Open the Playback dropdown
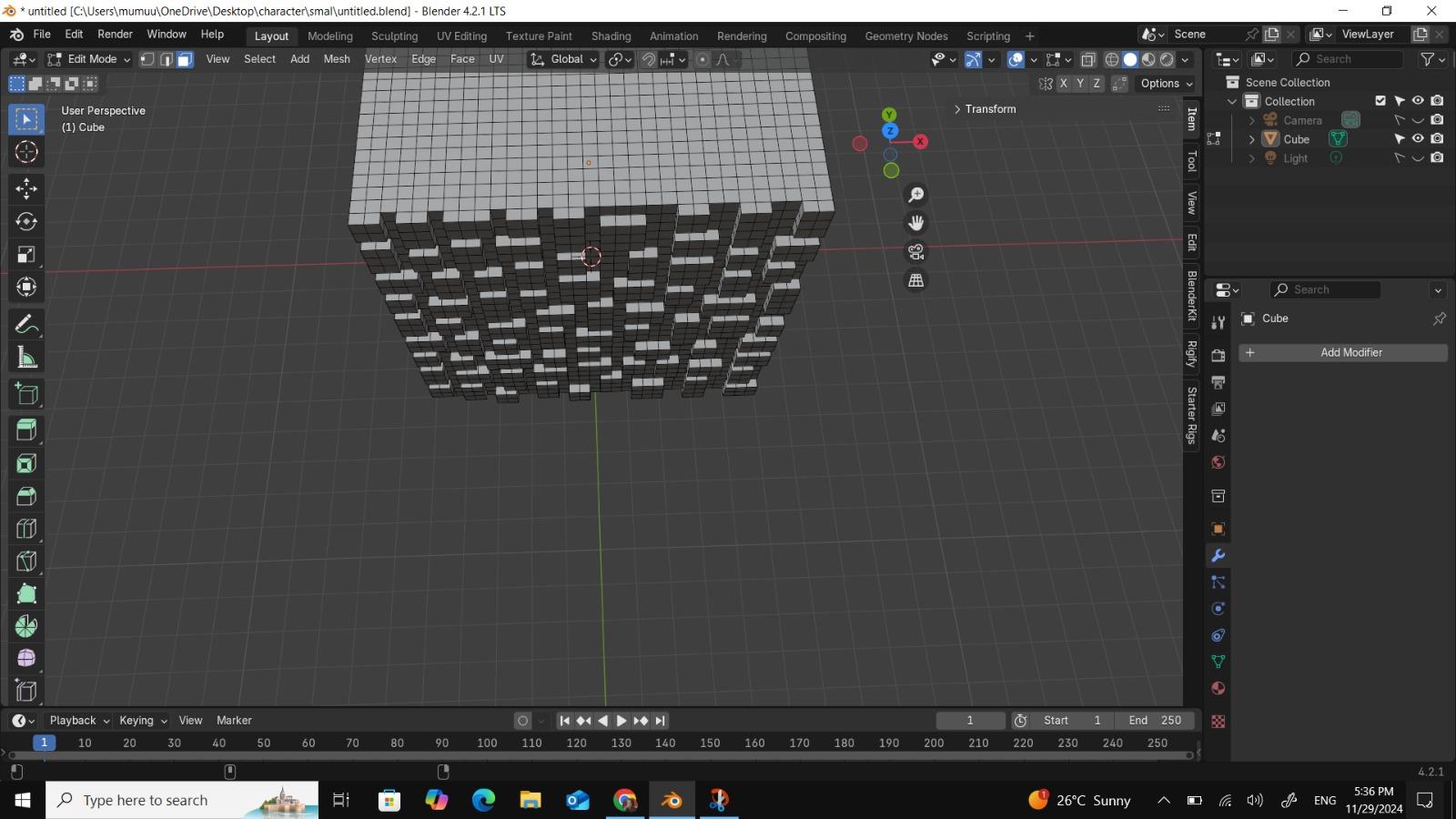The image size is (1456, 819). click(x=79, y=720)
